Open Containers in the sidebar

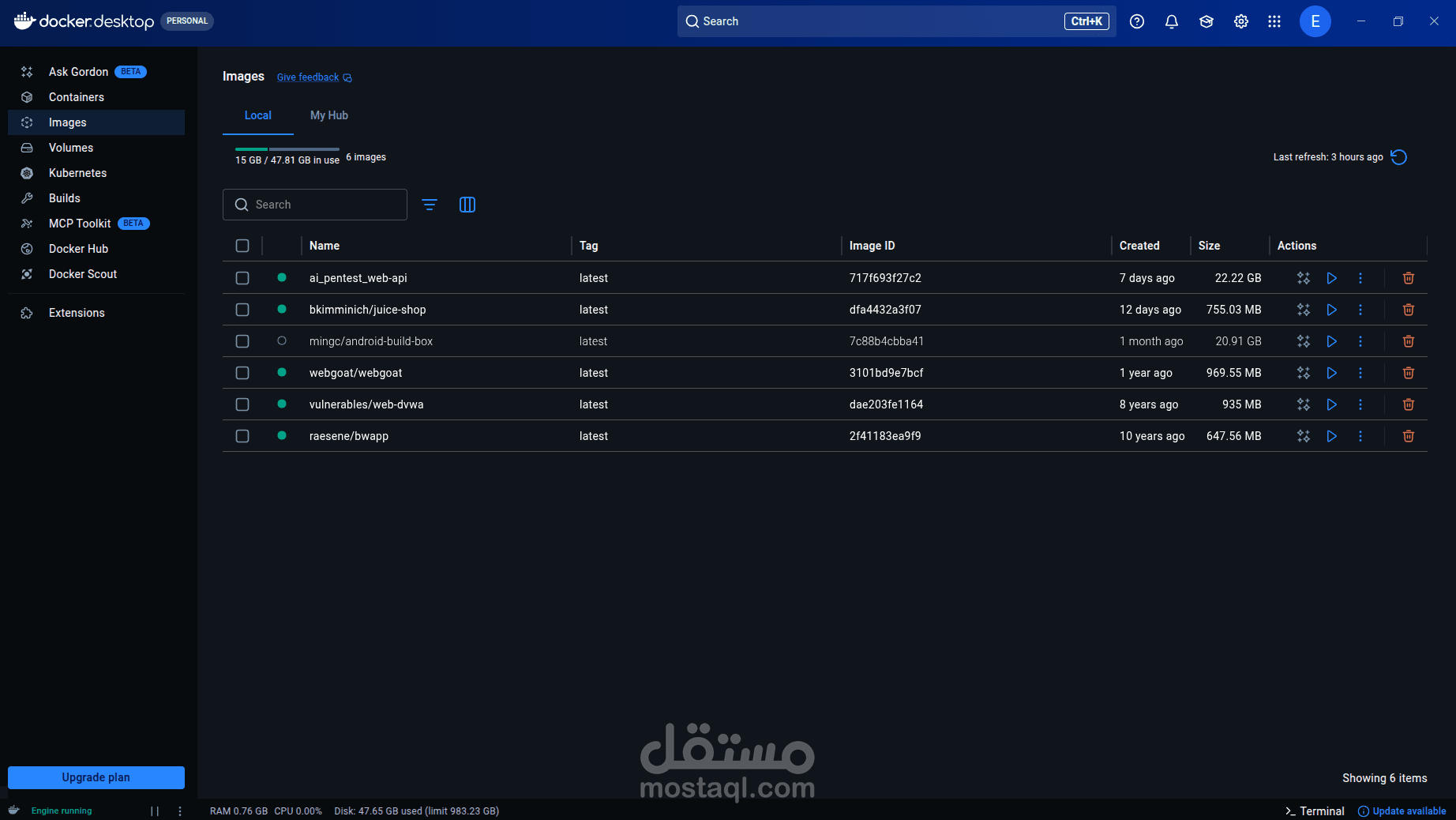(96, 97)
